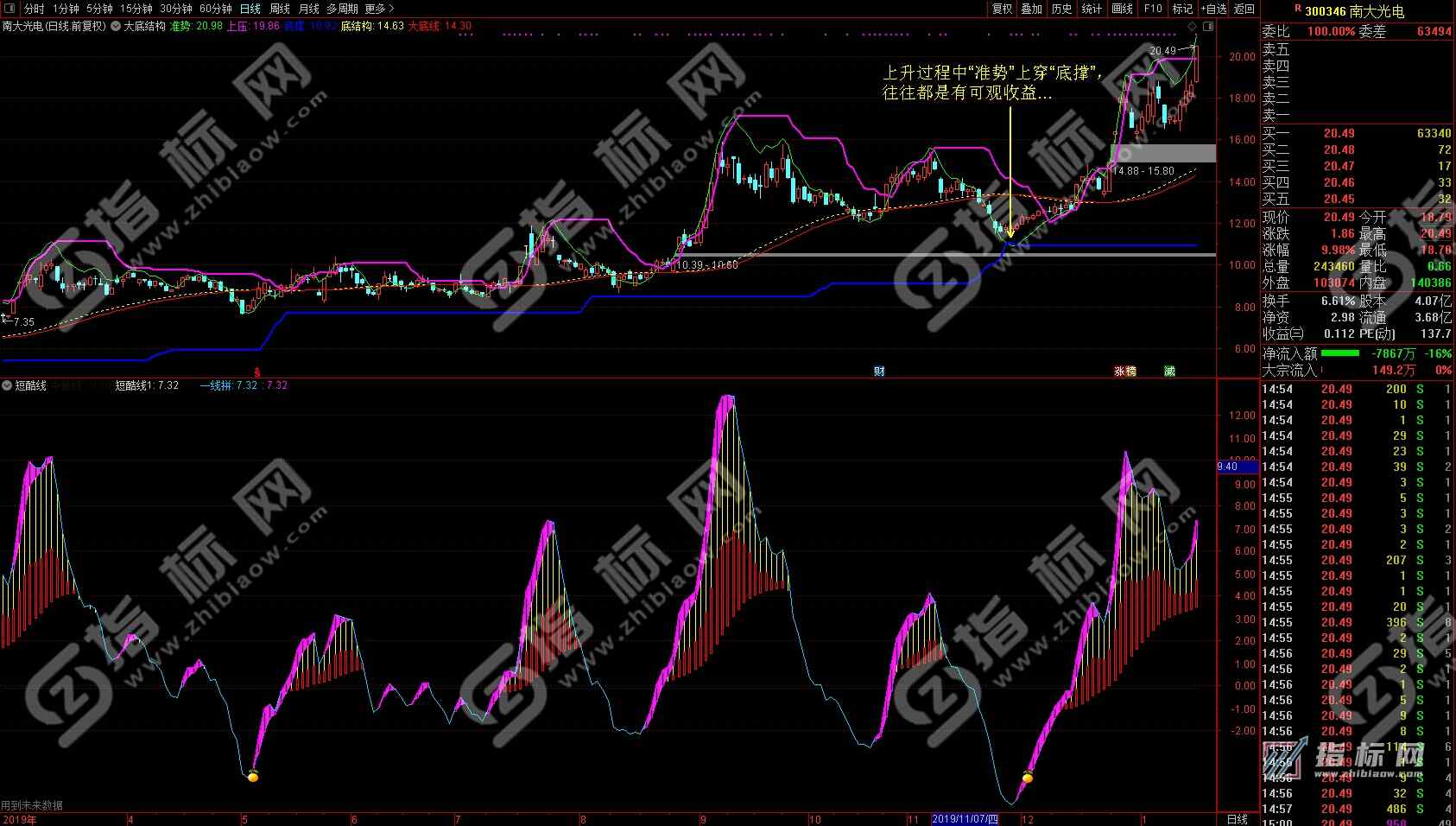Screen dimensions: 1456x826
Task: Select the 周线 weekly period
Action: coord(280,9)
